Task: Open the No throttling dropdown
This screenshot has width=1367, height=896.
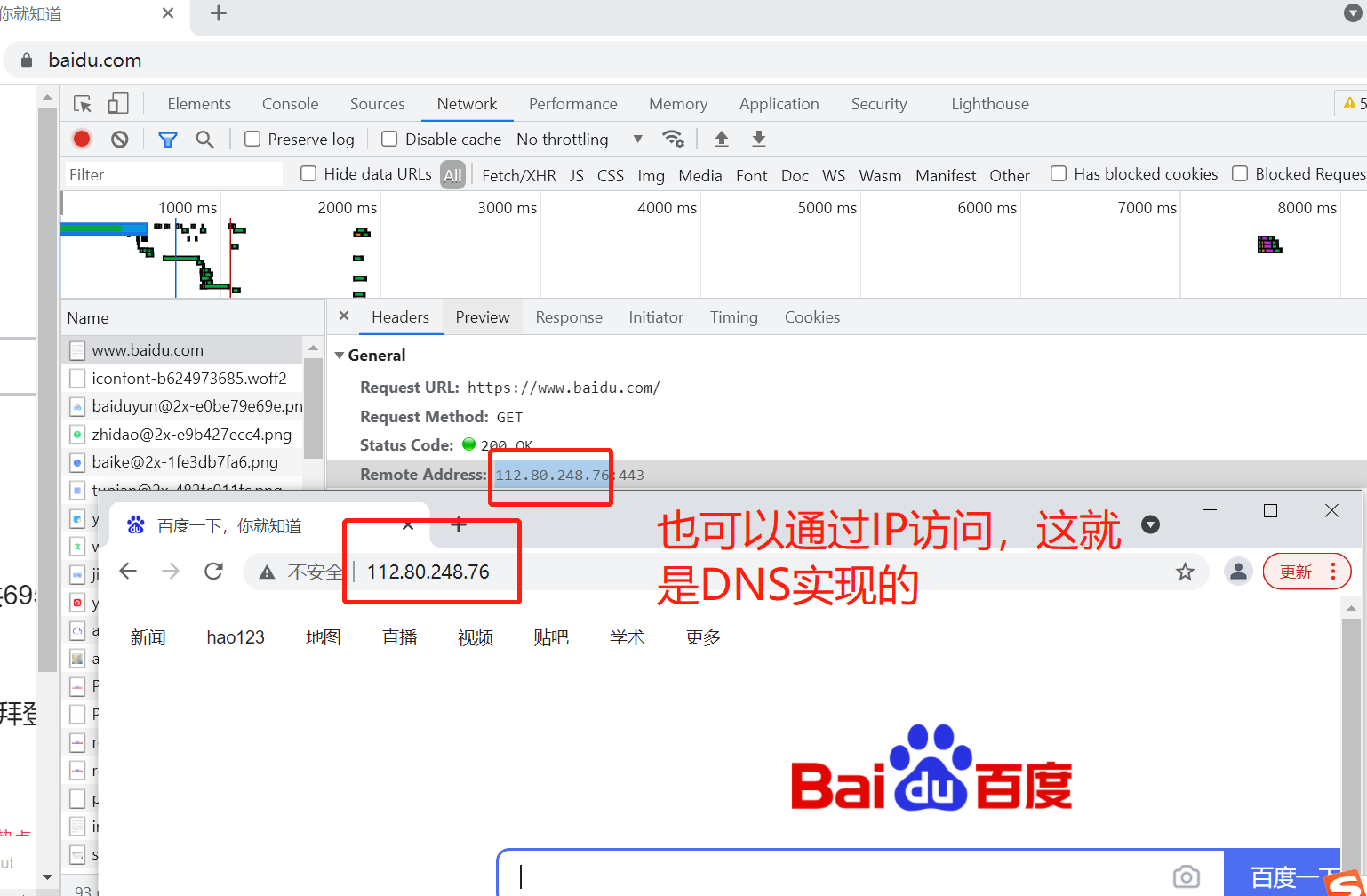Action: 580,140
